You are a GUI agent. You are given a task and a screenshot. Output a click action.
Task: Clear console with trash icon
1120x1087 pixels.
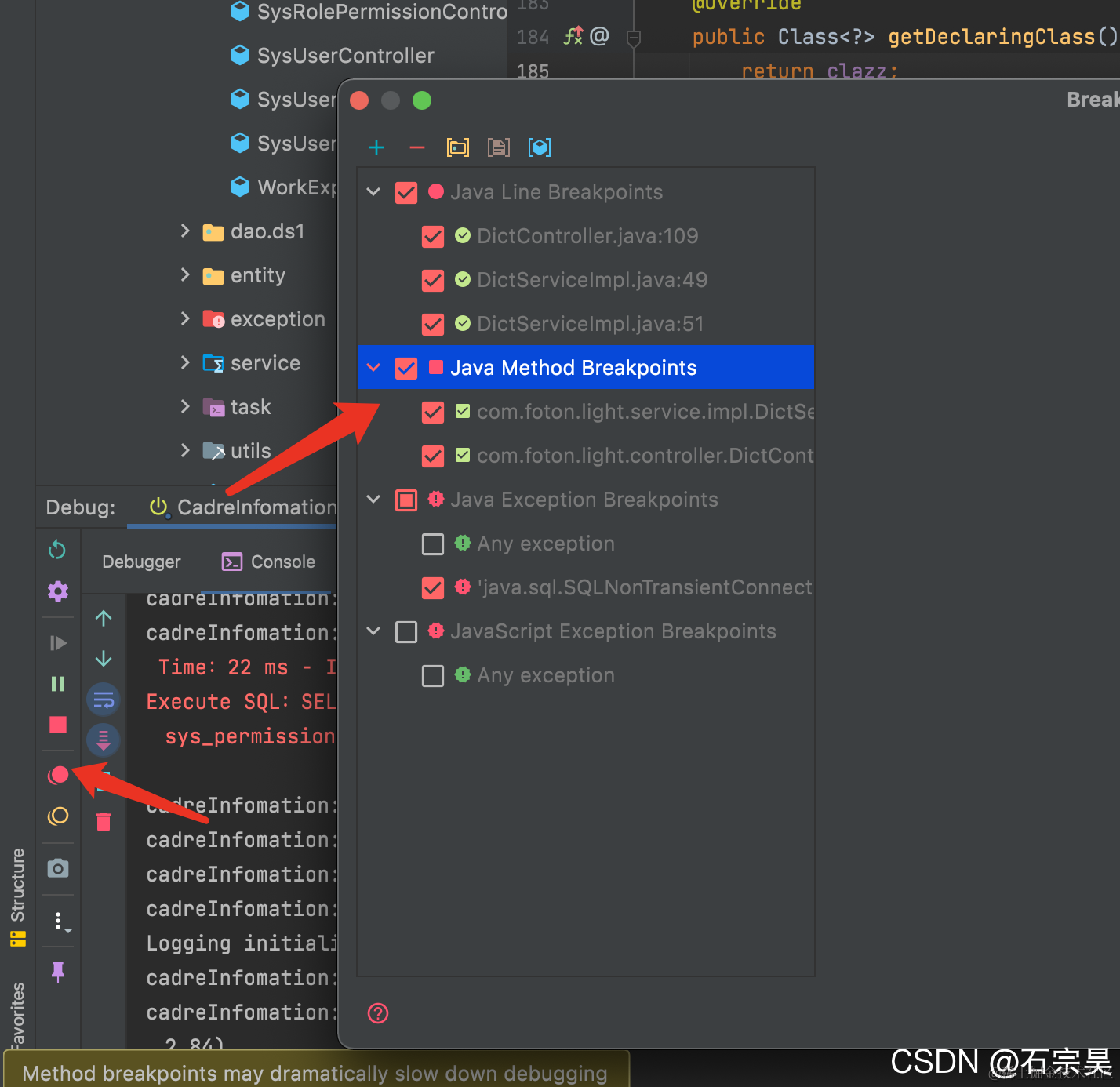[104, 822]
